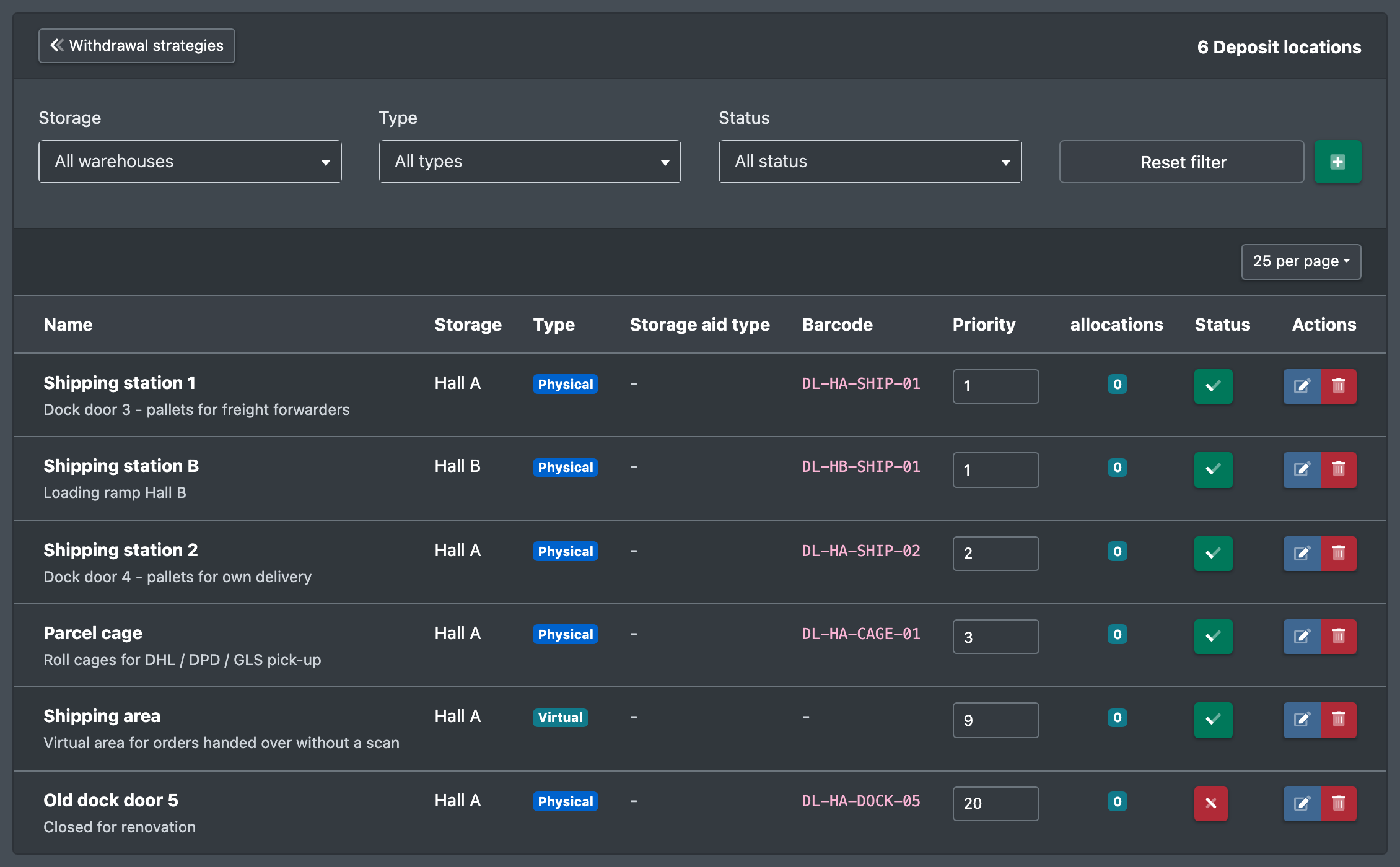Viewport: 1400px width, 867px height.
Task: Click barcode DL-HA-SHIP-01
Action: (861, 384)
